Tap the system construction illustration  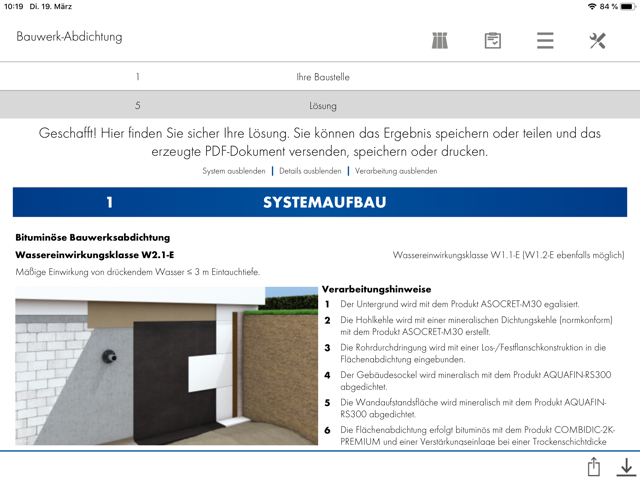tap(167, 366)
